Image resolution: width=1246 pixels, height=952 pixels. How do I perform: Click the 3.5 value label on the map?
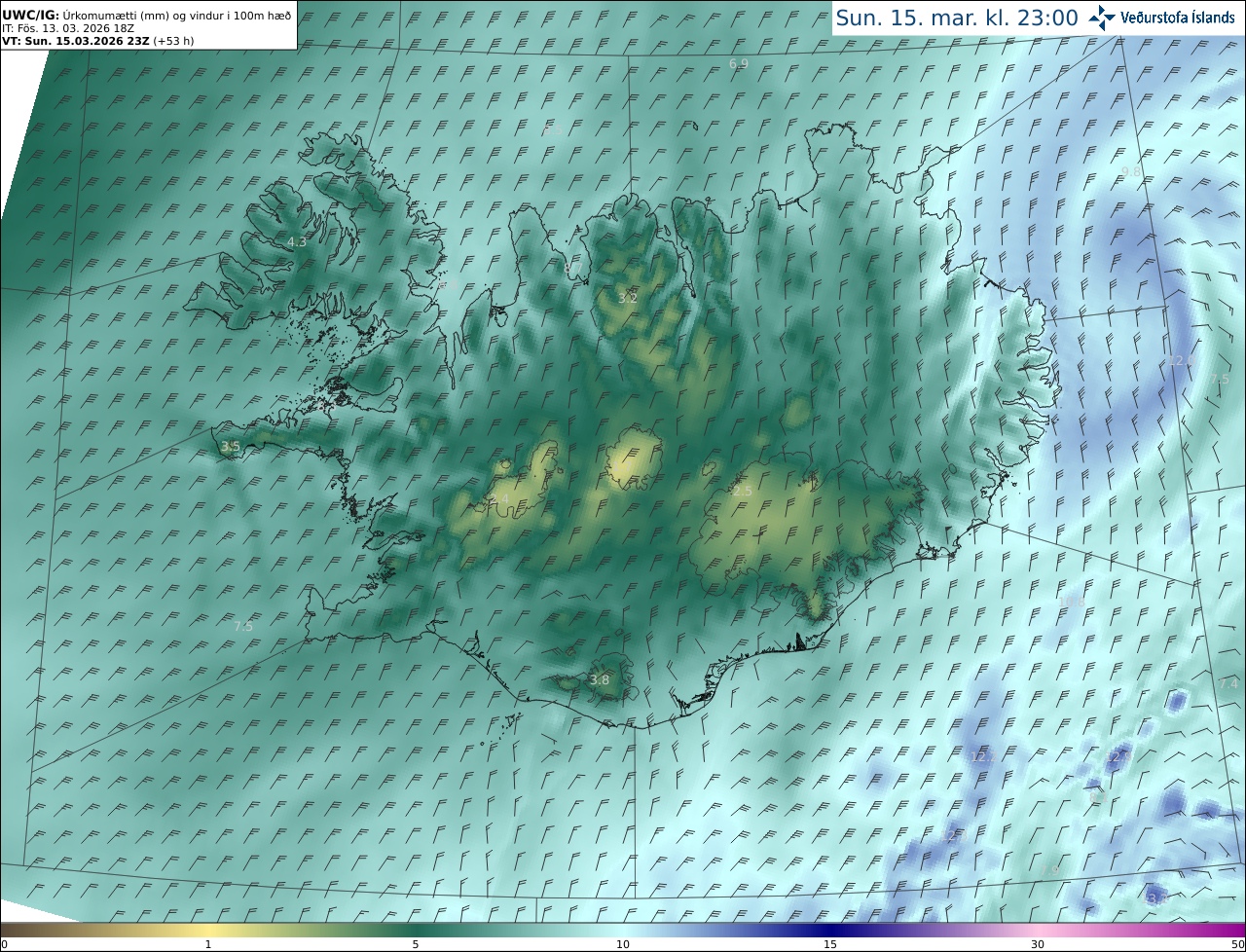coord(230,447)
